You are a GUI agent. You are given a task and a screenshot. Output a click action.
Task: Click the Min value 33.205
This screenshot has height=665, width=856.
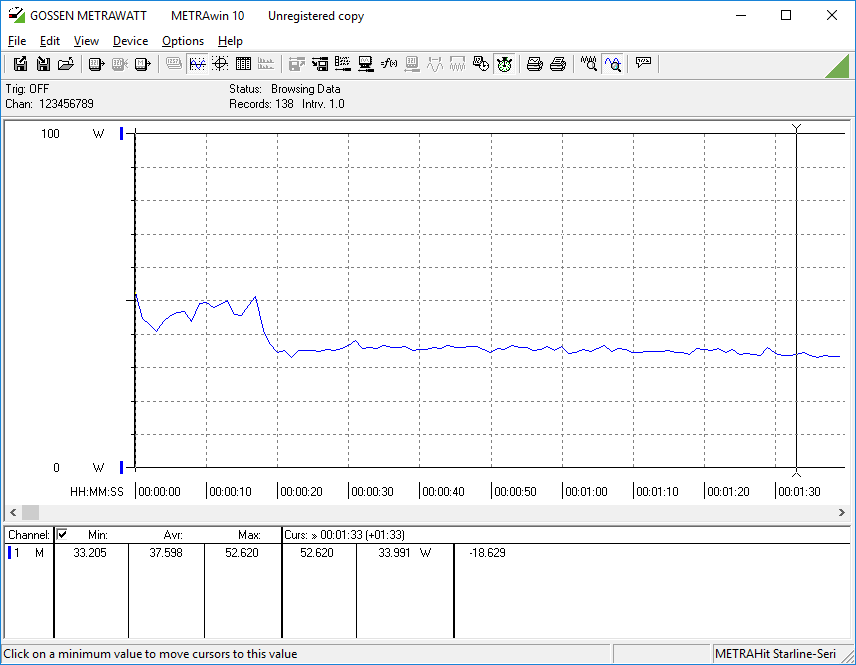91,553
